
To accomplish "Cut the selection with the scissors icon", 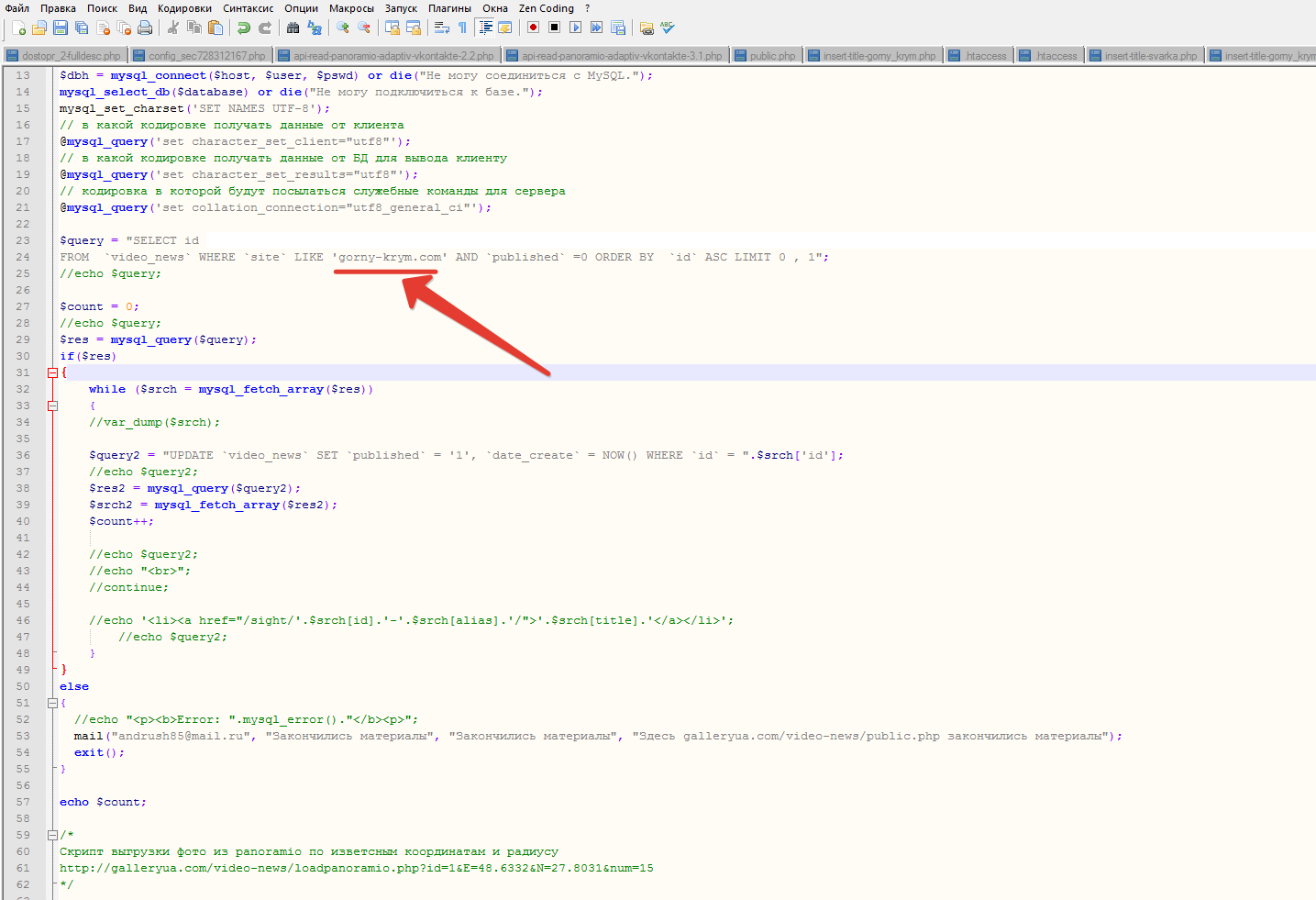I will tap(172, 28).
